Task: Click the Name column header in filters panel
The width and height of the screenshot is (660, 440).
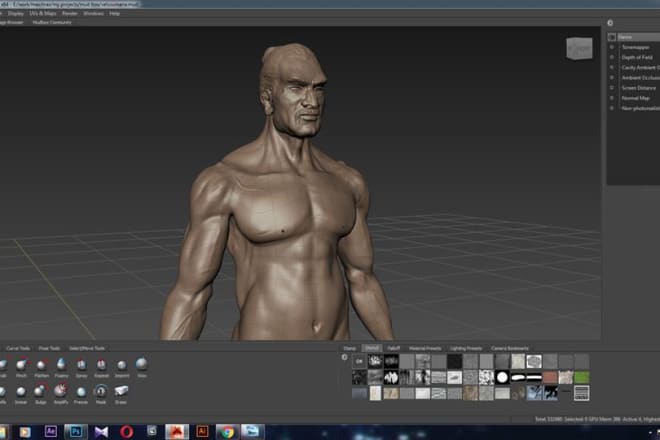Action: 638,37
